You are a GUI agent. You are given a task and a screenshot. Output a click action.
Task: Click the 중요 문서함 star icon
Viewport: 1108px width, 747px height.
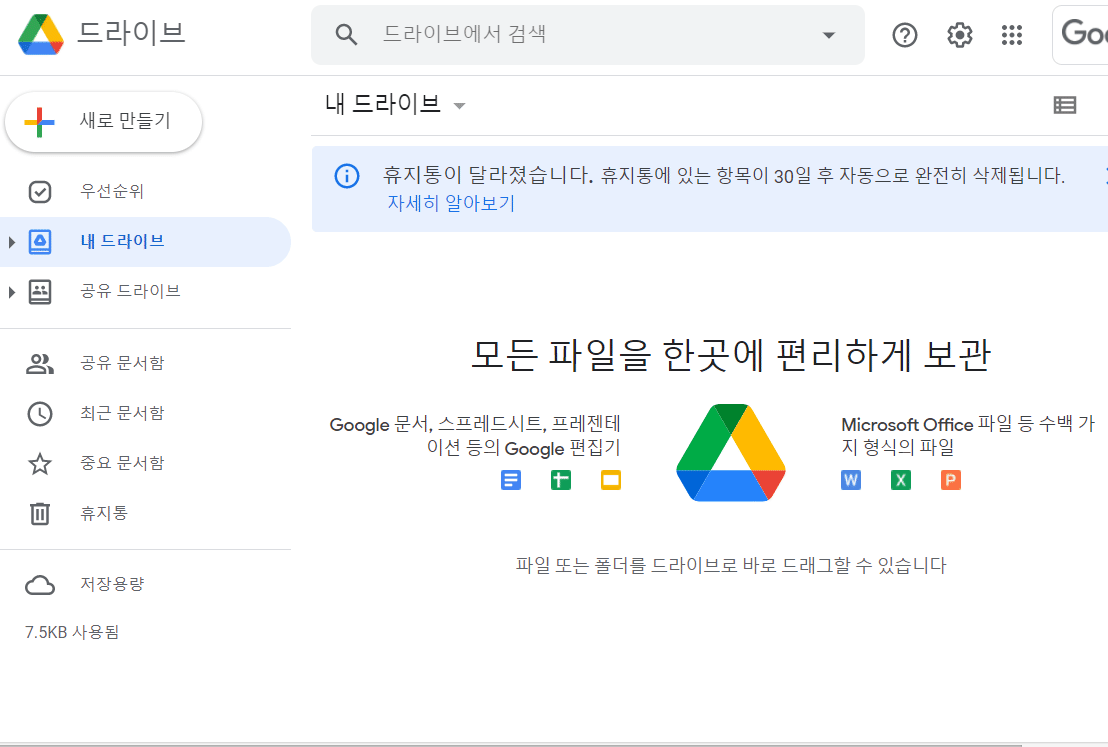click(x=40, y=464)
